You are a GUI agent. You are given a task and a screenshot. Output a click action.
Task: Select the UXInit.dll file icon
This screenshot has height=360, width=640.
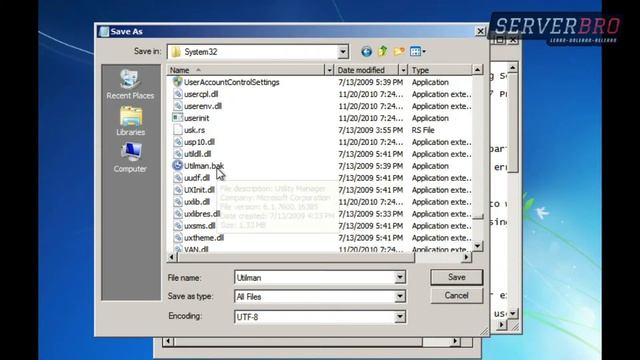pyautogui.click(x=178, y=190)
